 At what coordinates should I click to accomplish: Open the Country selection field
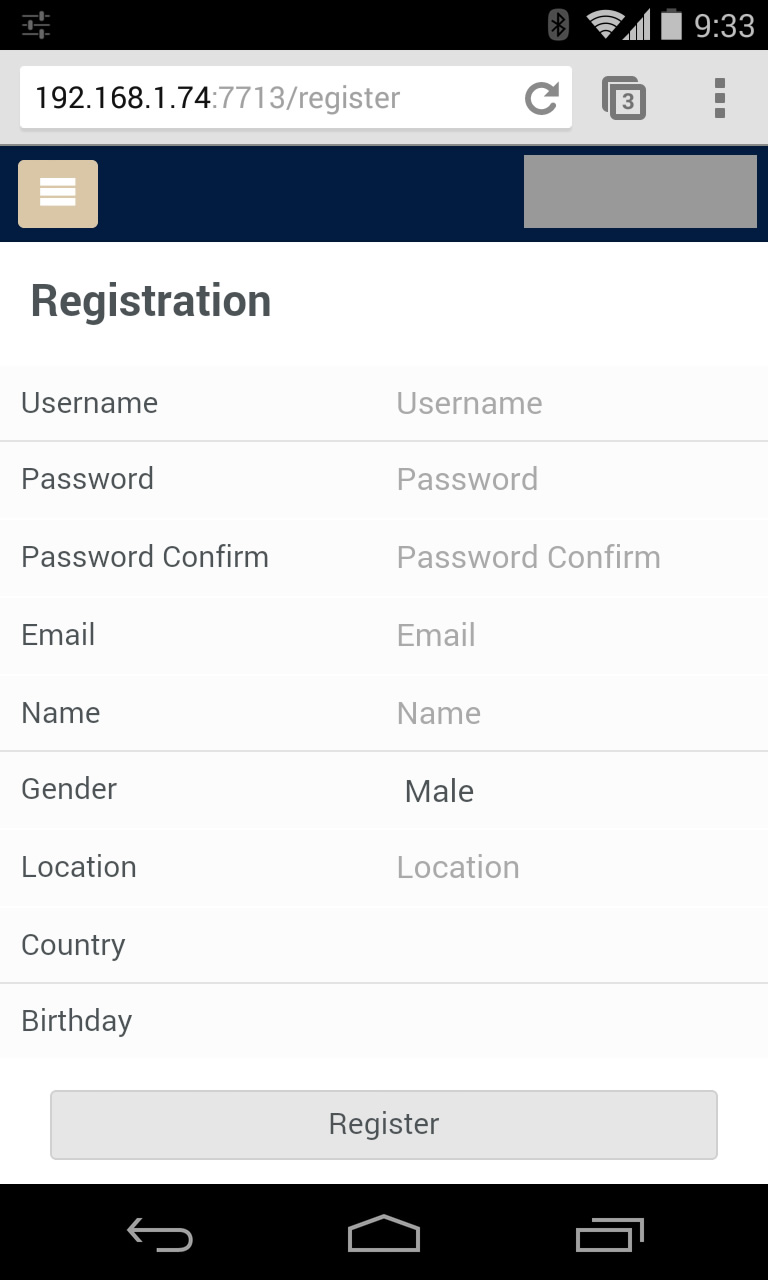tap(570, 945)
